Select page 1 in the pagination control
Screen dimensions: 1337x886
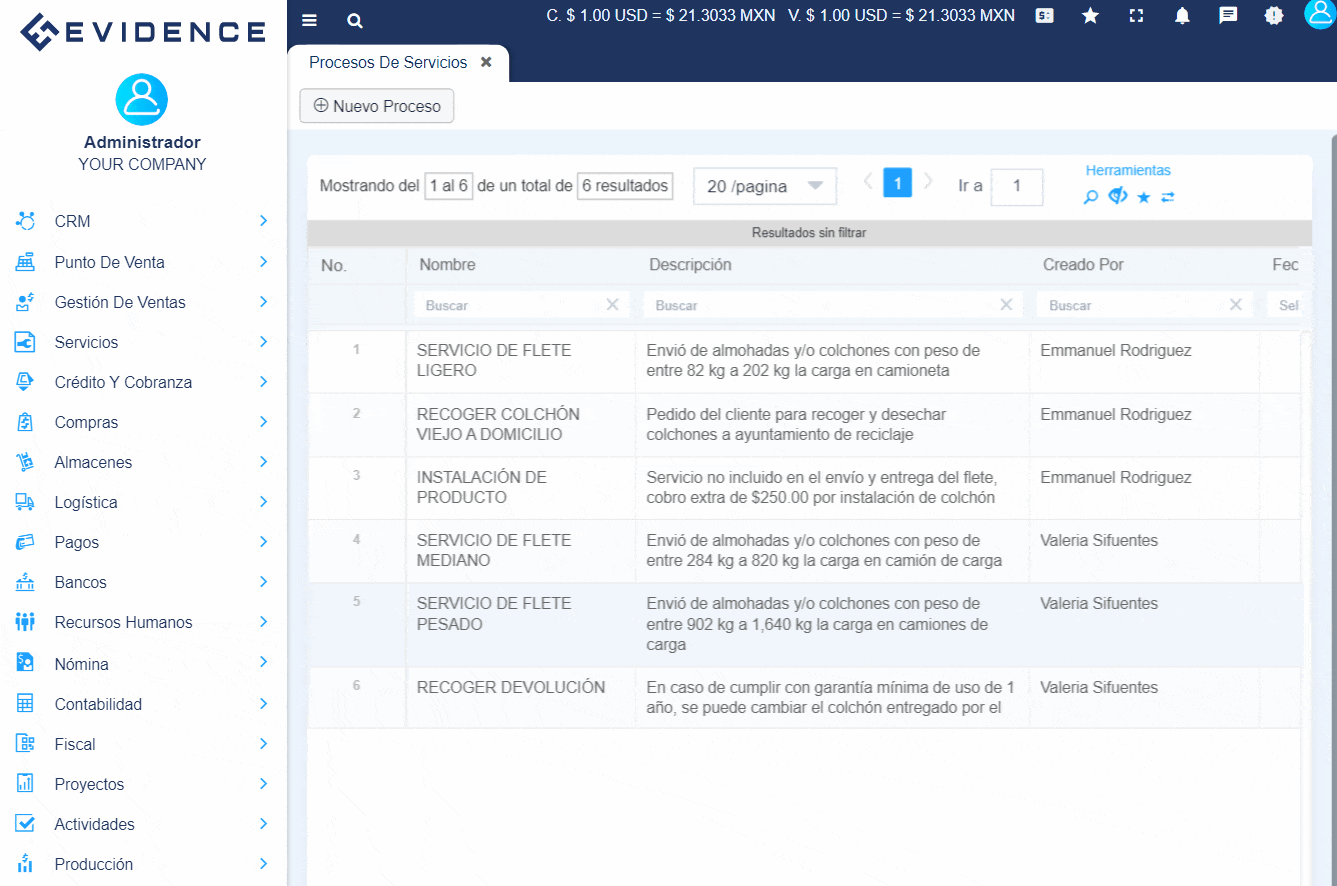897,182
